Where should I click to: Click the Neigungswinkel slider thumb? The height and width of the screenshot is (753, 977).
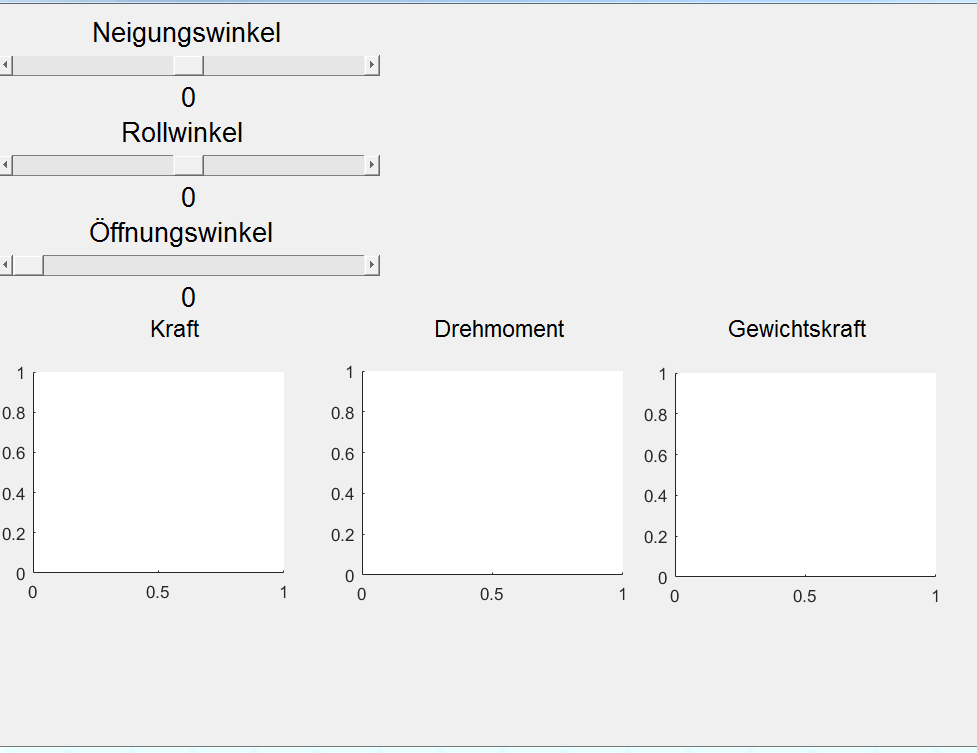click(188, 66)
